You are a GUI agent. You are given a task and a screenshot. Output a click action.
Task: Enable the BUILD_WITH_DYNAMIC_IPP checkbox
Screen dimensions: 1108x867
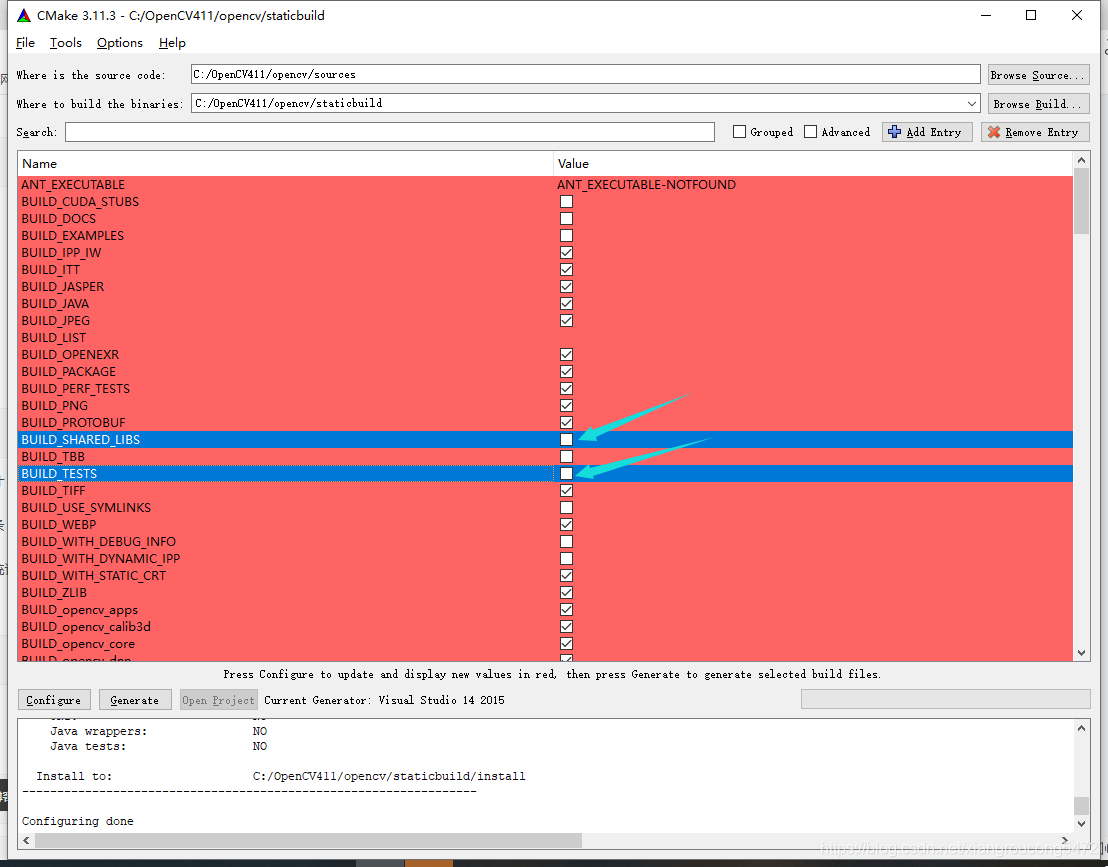(566, 558)
